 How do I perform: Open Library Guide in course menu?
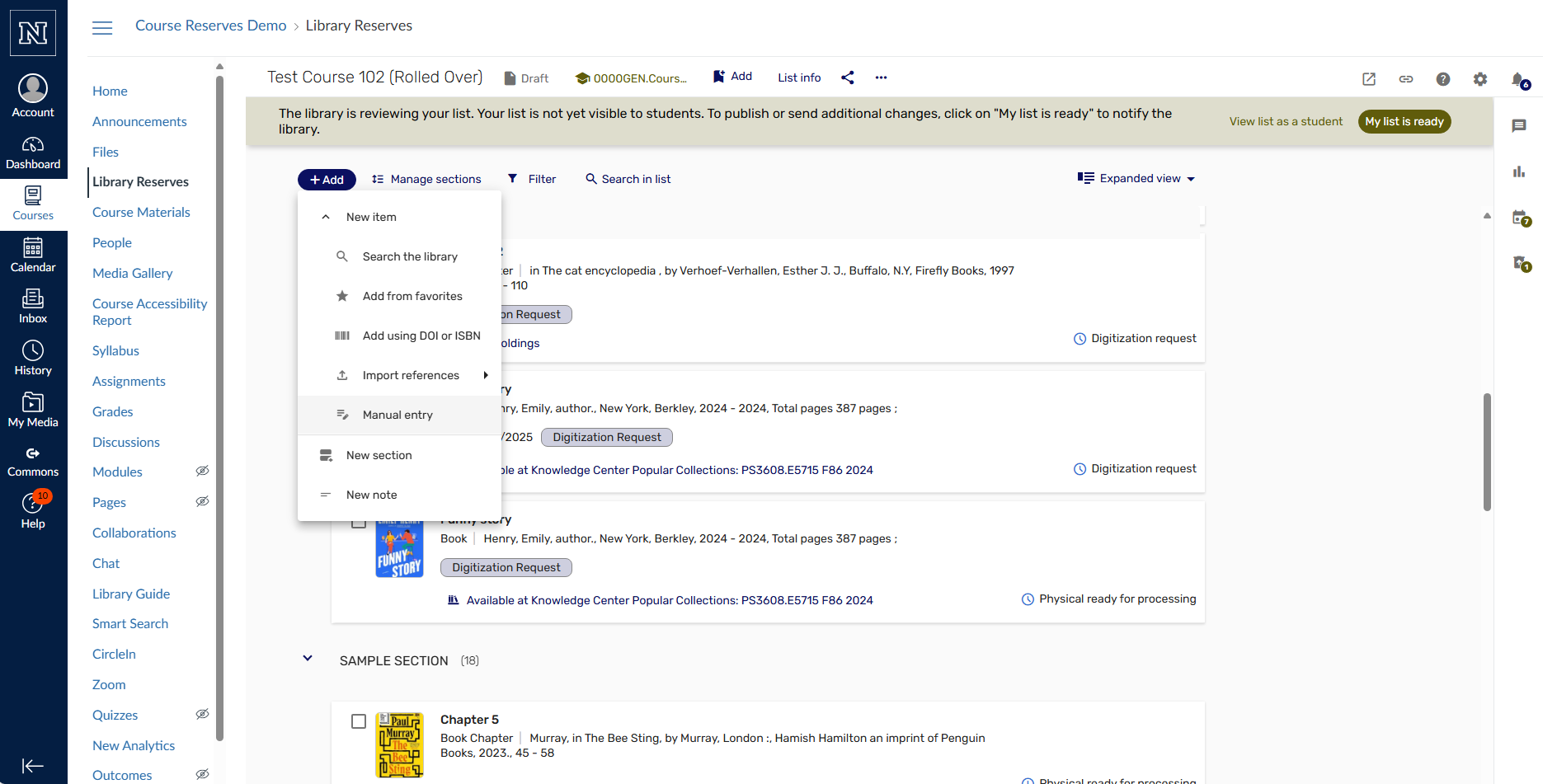click(x=131, y=594)
